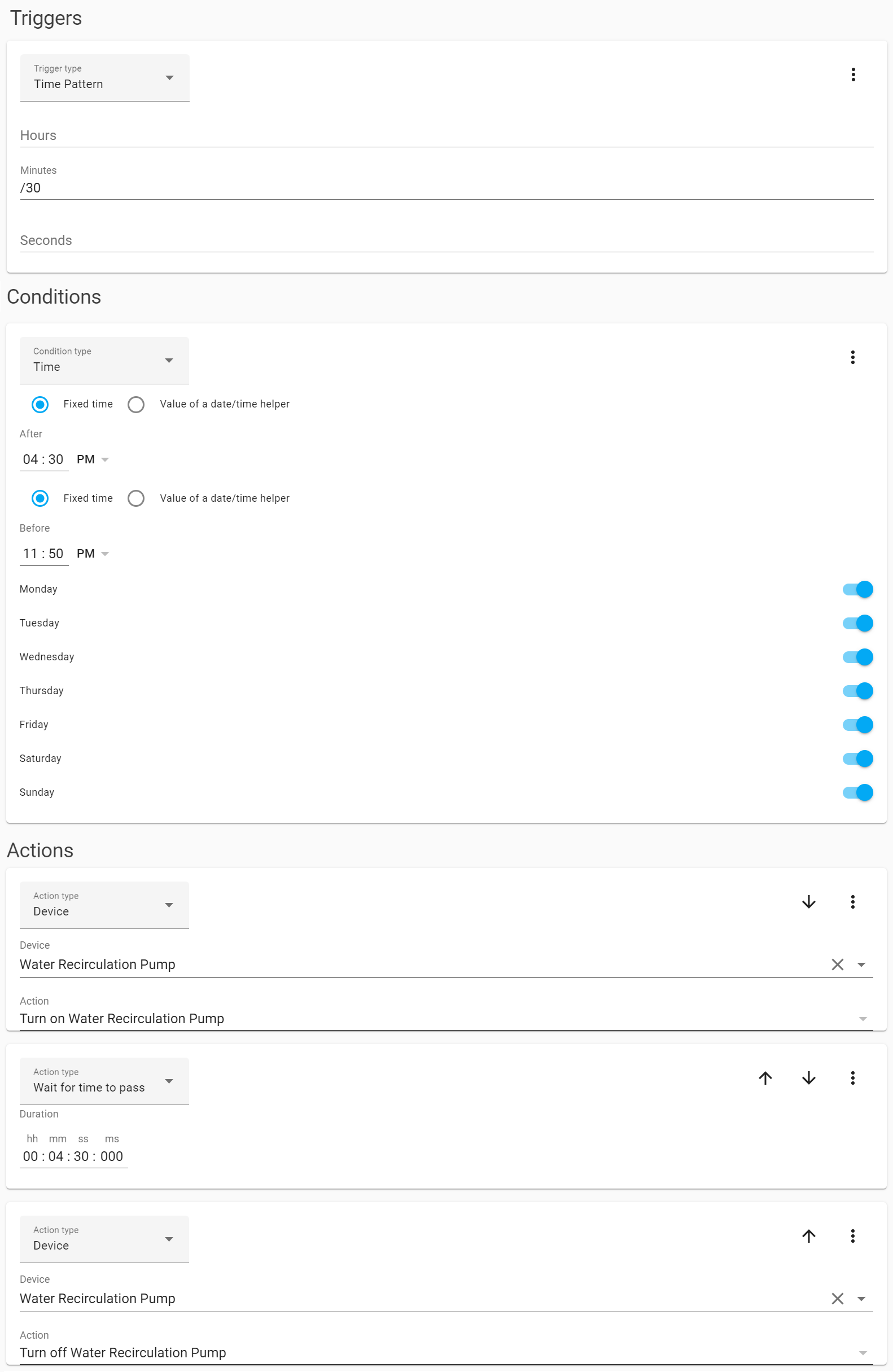This screenshot has height=1372, width=893.
Task: Open the trigger's three-dot options menu
Action: 853,74
